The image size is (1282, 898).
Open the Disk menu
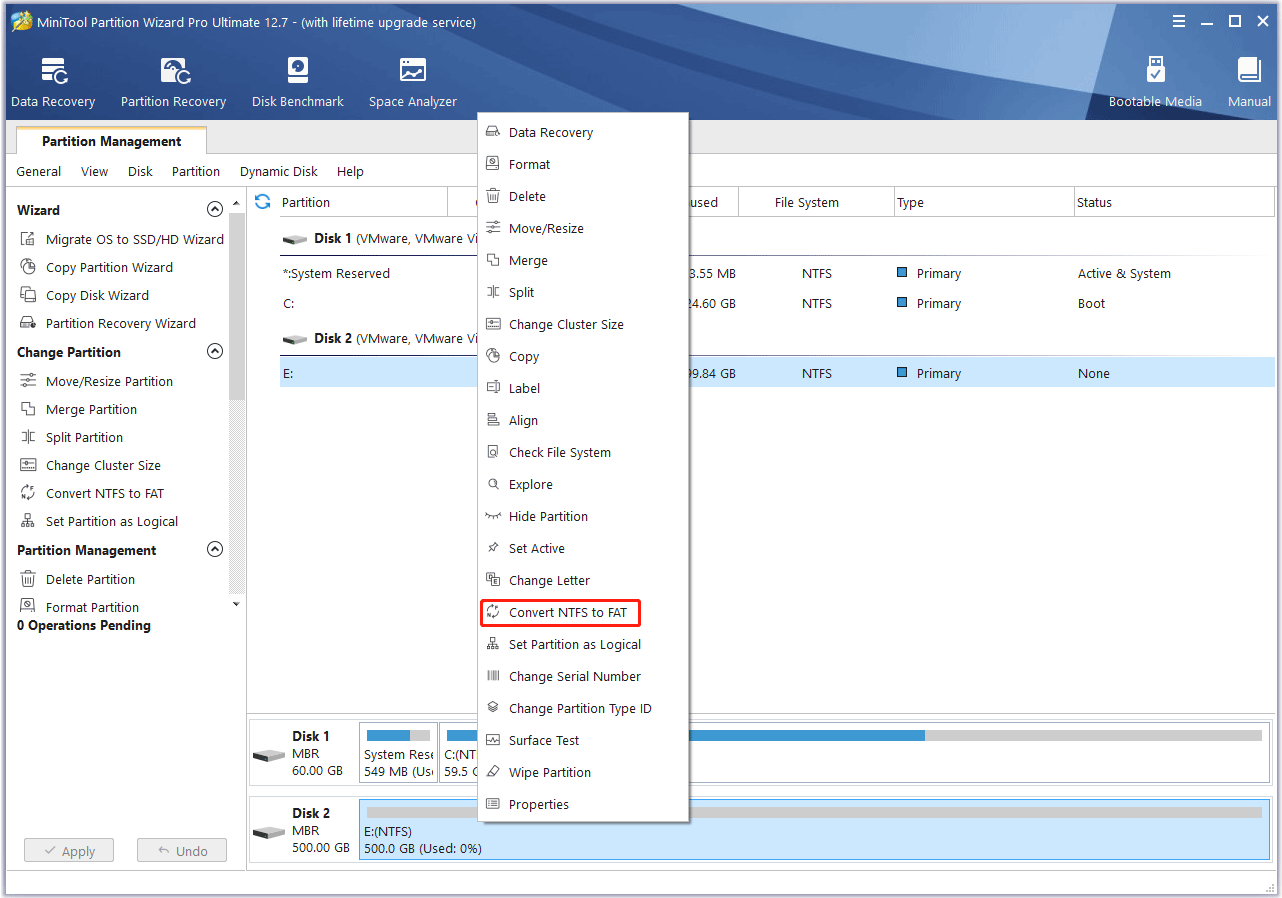point(140,171)
